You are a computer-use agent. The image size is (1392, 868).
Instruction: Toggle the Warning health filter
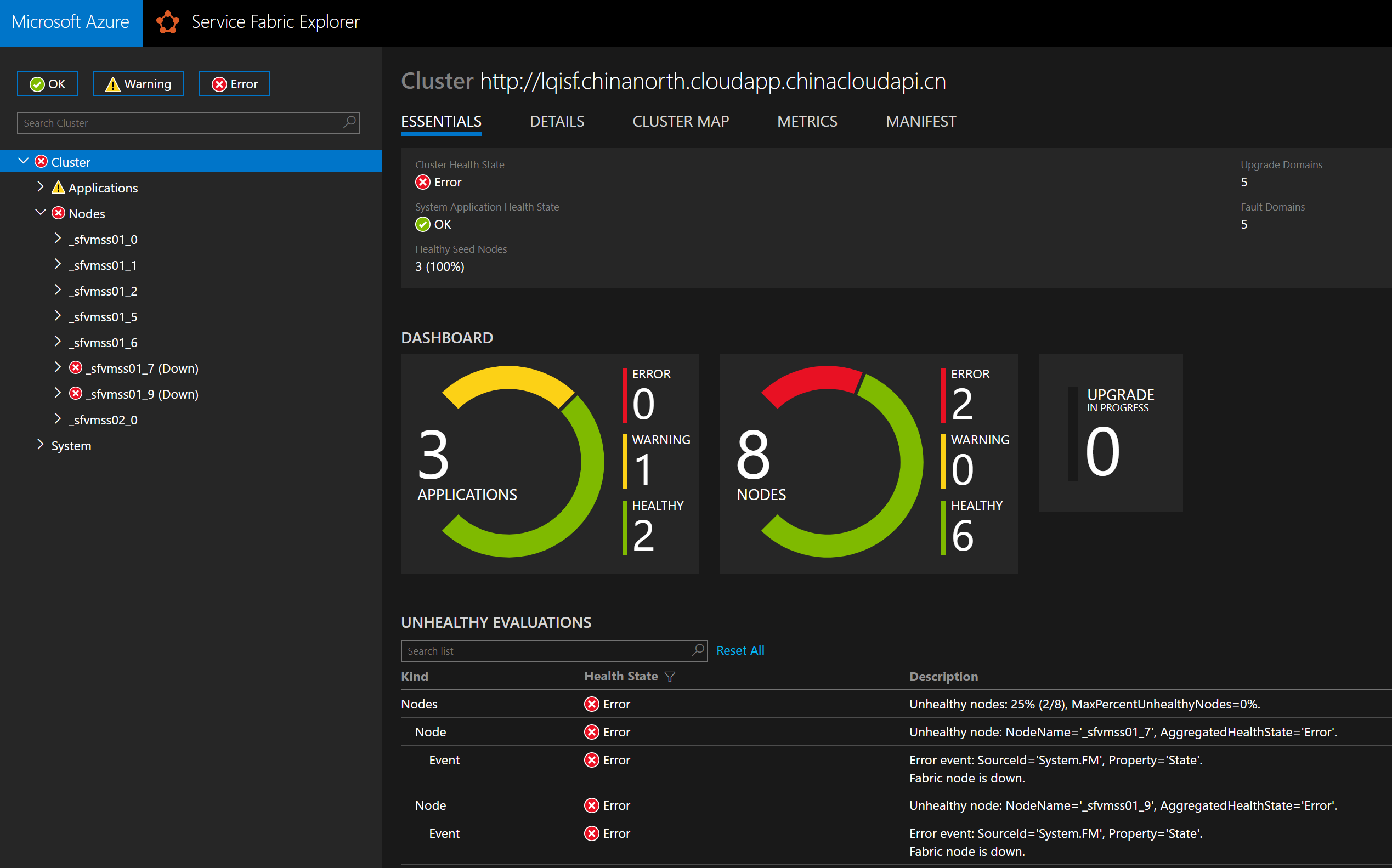point(138,83)
